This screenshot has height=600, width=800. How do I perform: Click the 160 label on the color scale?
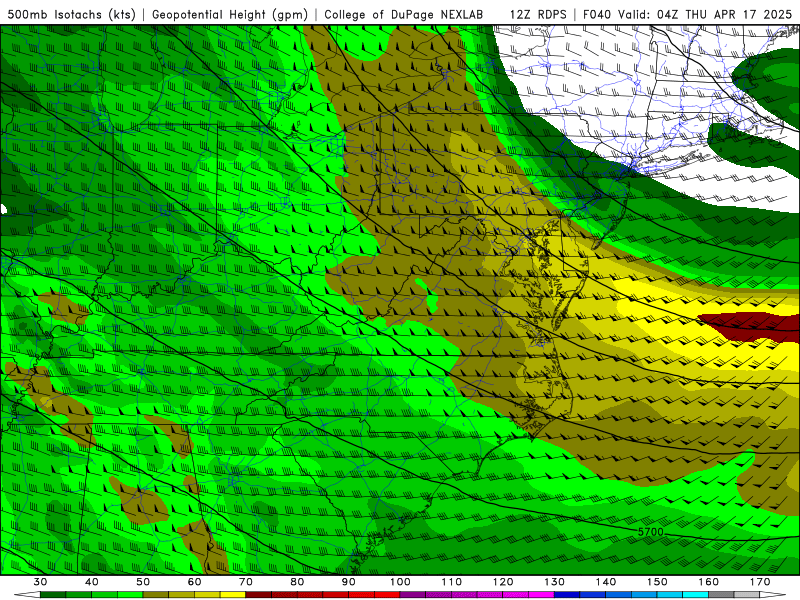709,582
